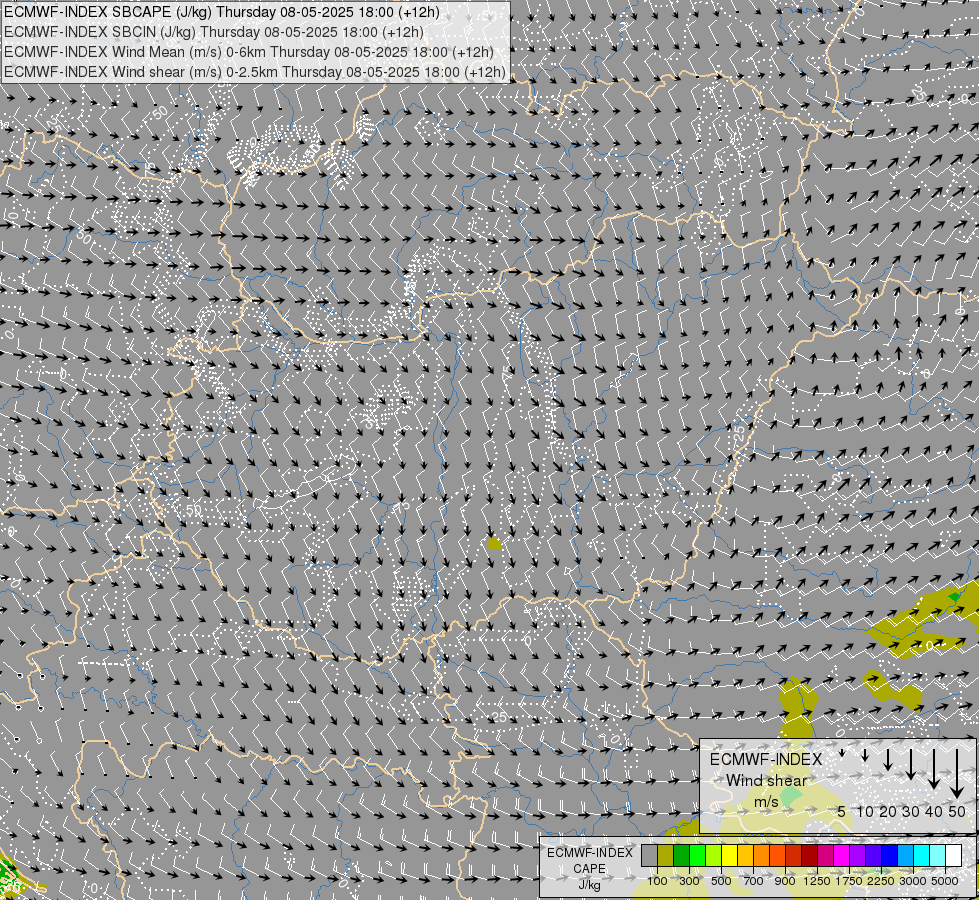The height and width of the screenshot is (900, 979).
Task: Click the 50 m/s wind shear legend arrow
Action: 957,773
